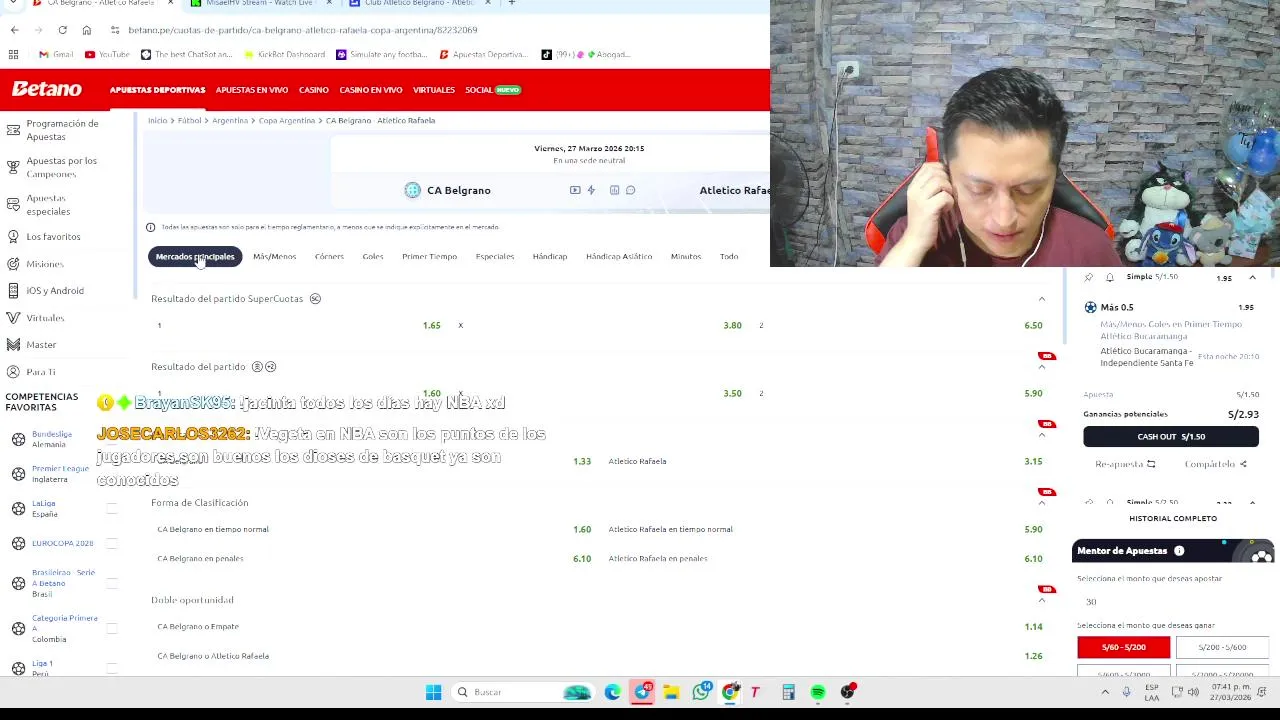
Task: Click the live stream video icon
Action: pos(575,190)
